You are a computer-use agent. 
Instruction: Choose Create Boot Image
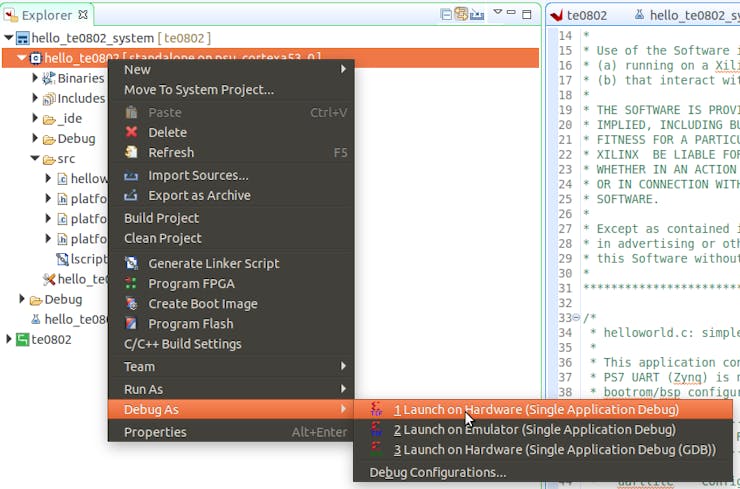tap(231, 304)
